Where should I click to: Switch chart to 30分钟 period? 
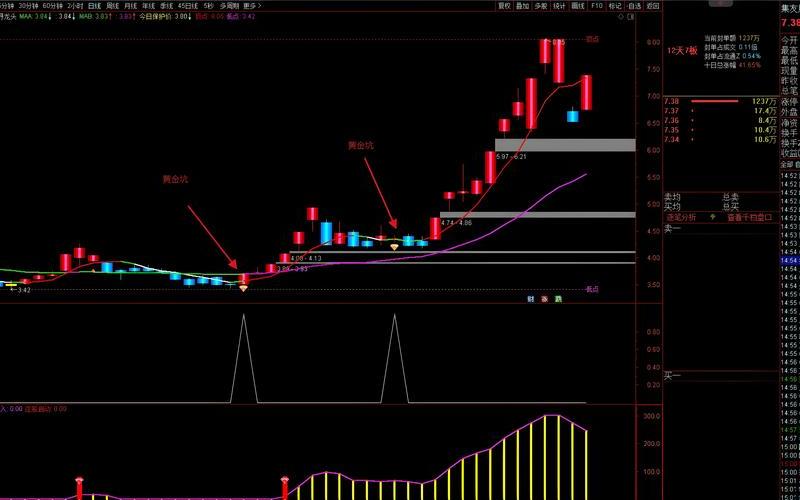coord(28,6)
